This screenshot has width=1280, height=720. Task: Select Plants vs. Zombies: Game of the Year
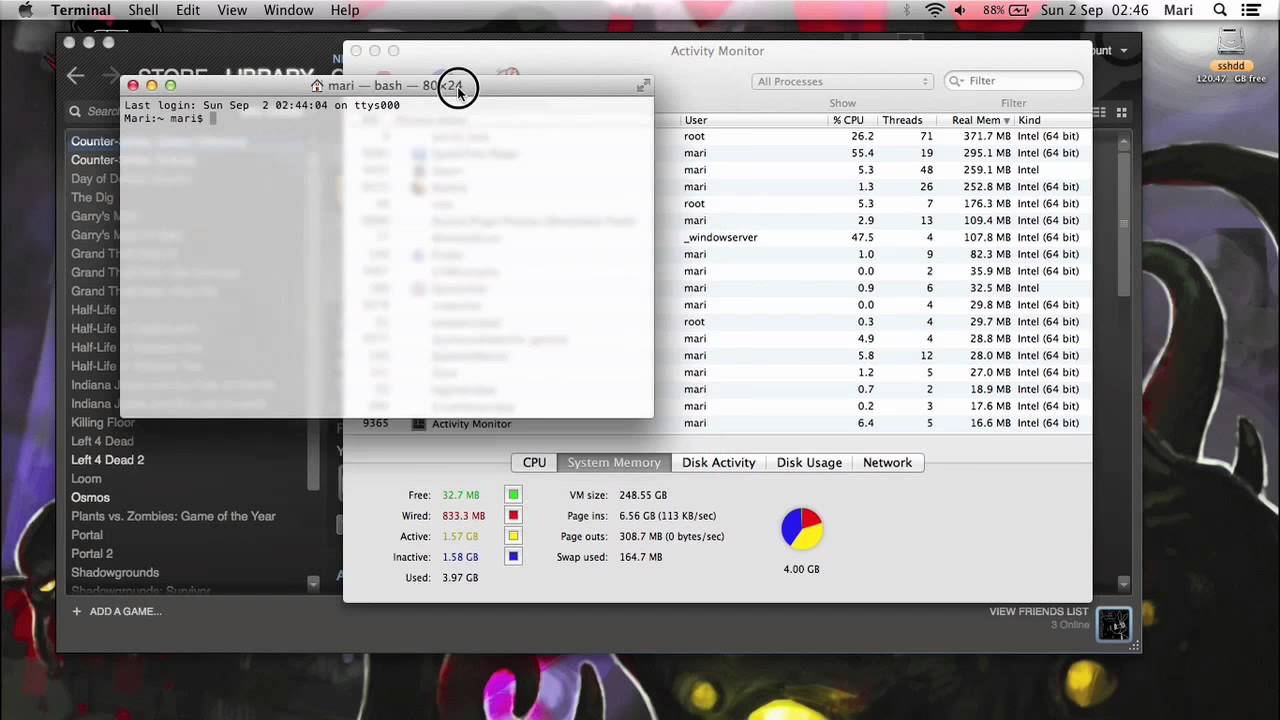[173, 517]
